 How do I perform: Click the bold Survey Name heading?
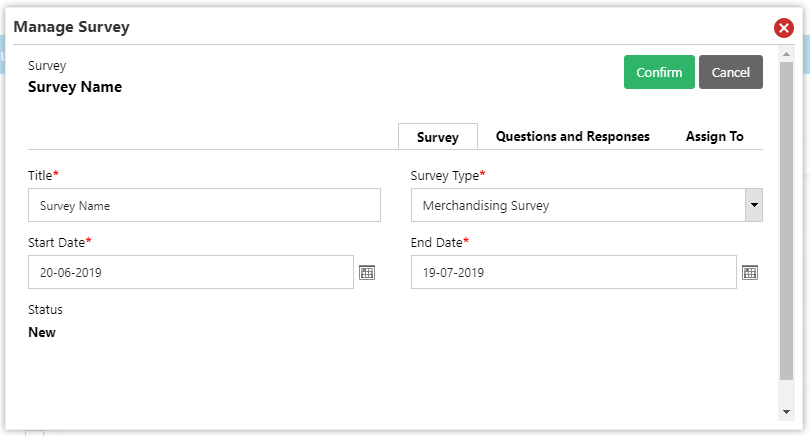(75, 87)
